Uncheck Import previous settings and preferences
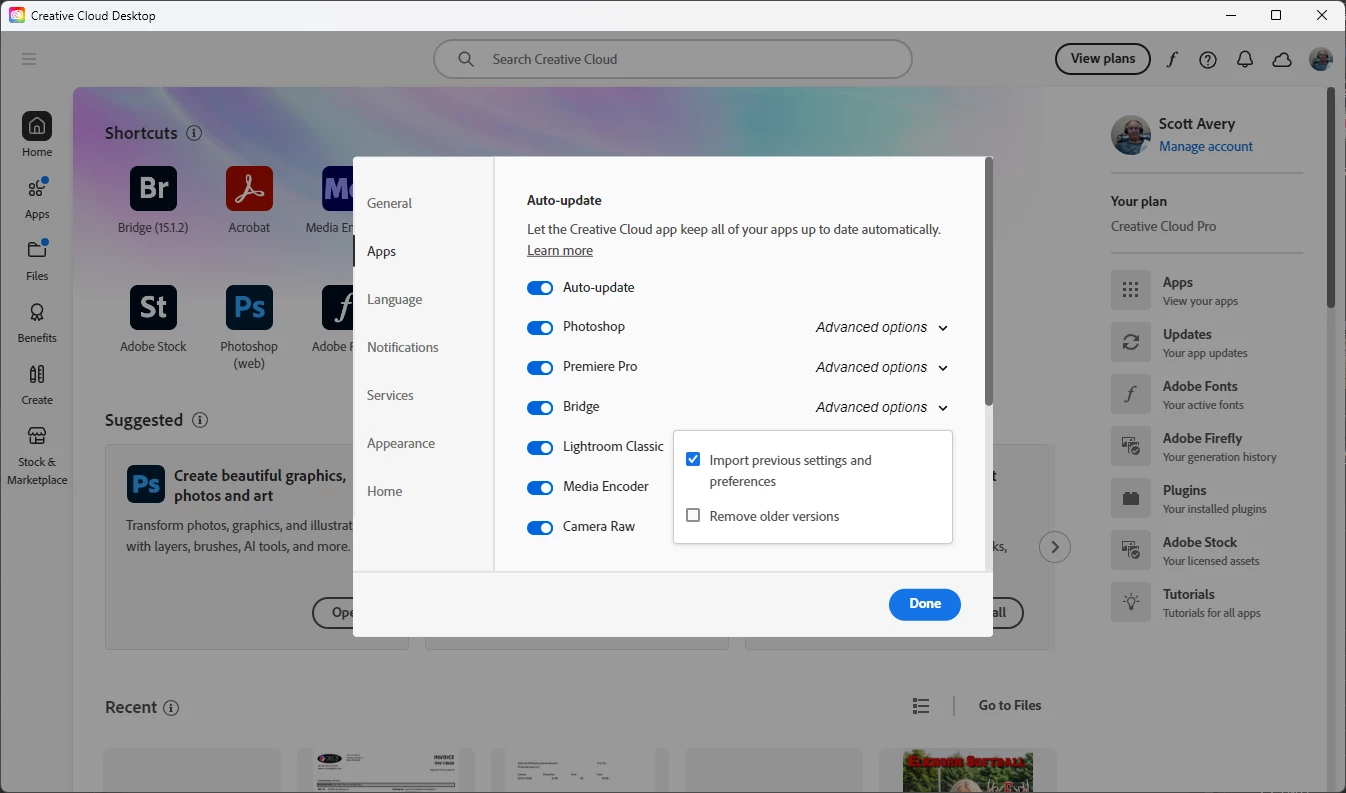The image size is (1346, 793). pyautogui.click(x=693, y=459)
